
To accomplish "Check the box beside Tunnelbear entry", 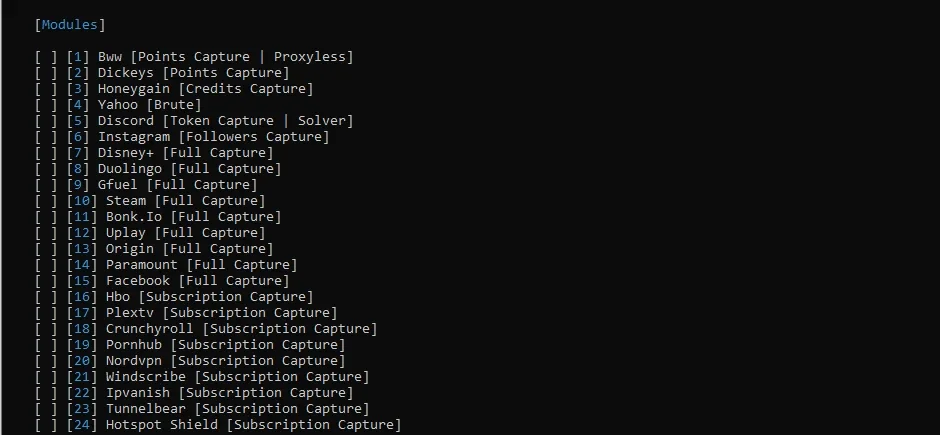I will click(46, 409).
